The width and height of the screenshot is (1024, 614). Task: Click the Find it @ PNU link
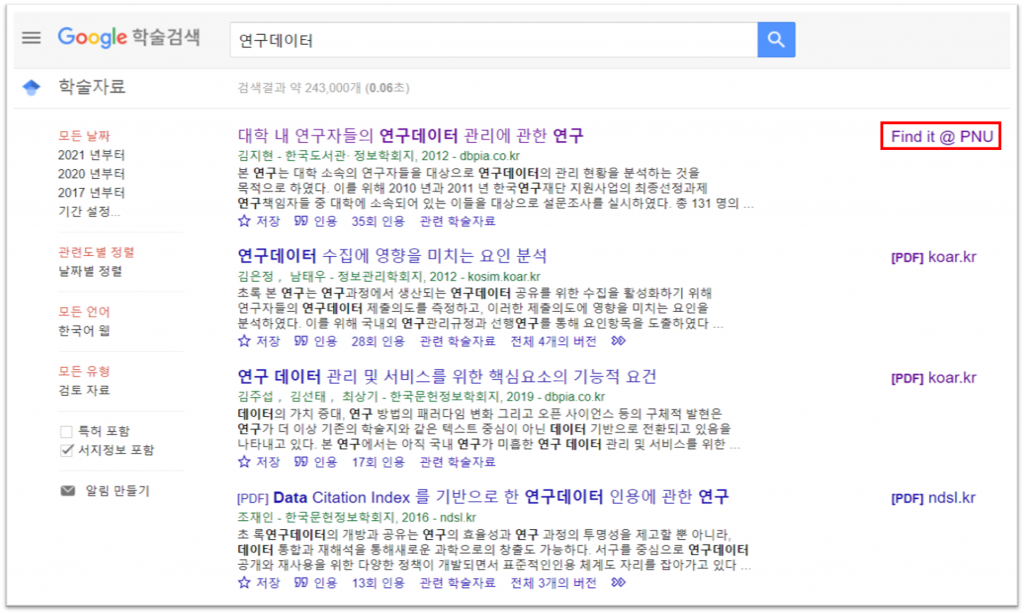coord(941,137)
